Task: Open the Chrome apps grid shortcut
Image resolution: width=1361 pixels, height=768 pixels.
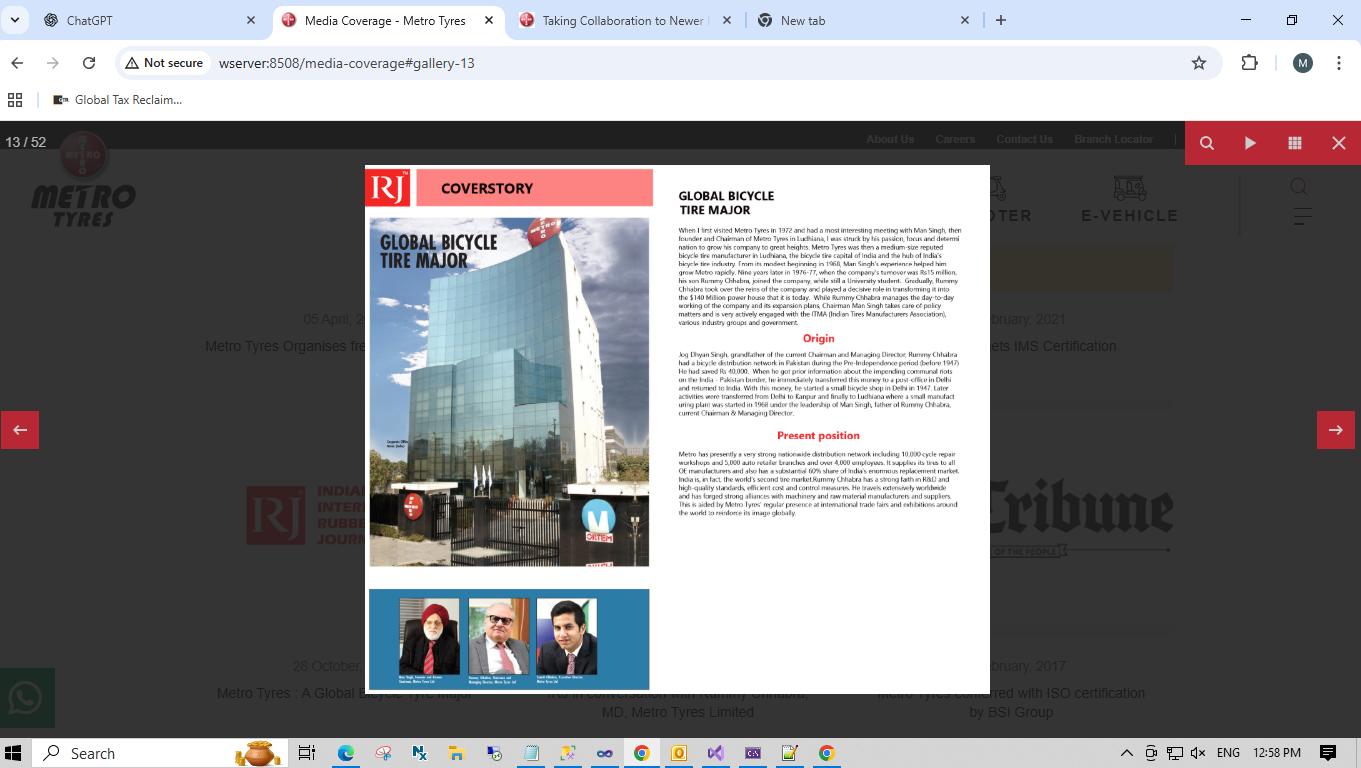Action: (15, 100)
